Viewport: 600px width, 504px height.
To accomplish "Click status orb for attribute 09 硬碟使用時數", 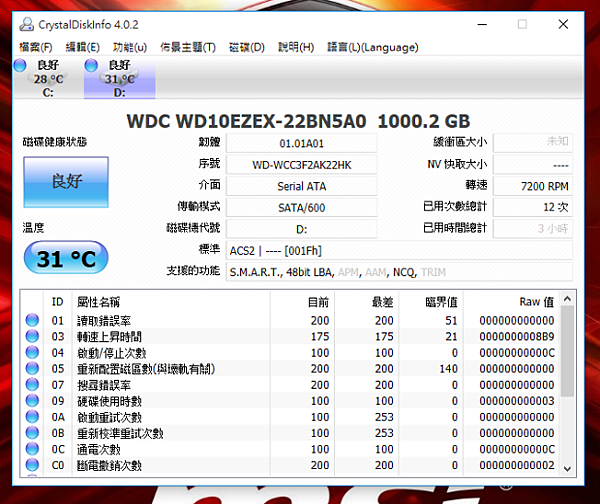I will [32, 400].
